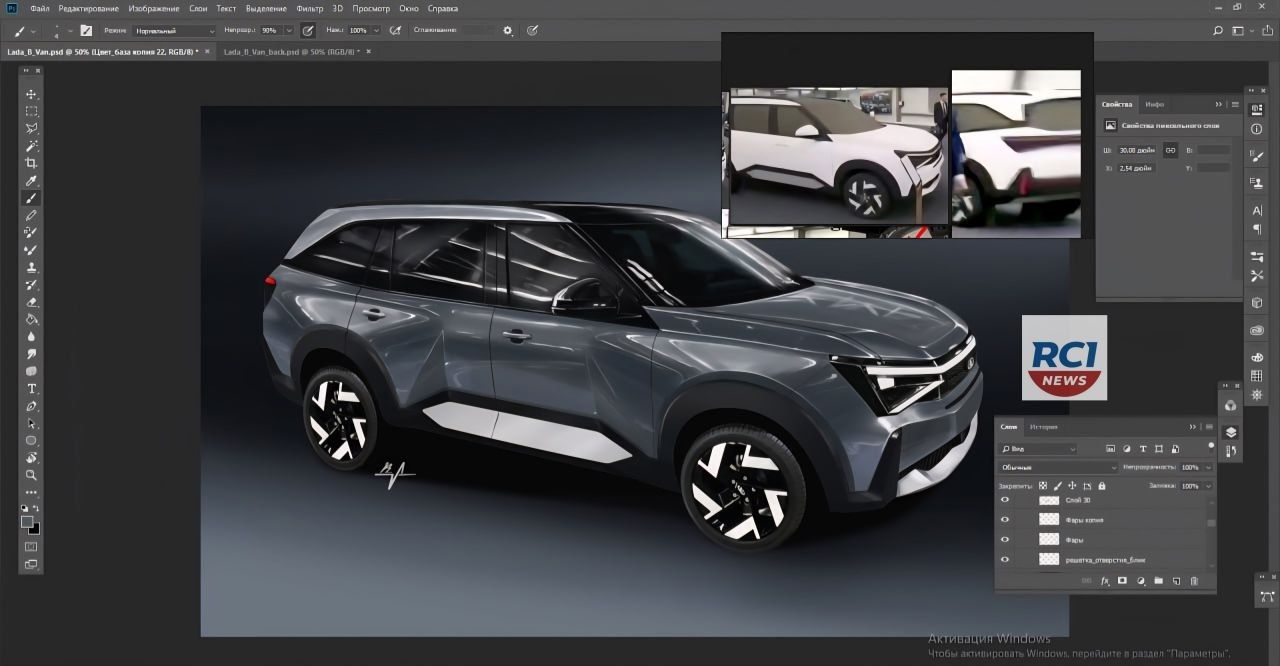Open the flow Наж. dropdown arrow
1280x666 pixels.
pos(376,30)
